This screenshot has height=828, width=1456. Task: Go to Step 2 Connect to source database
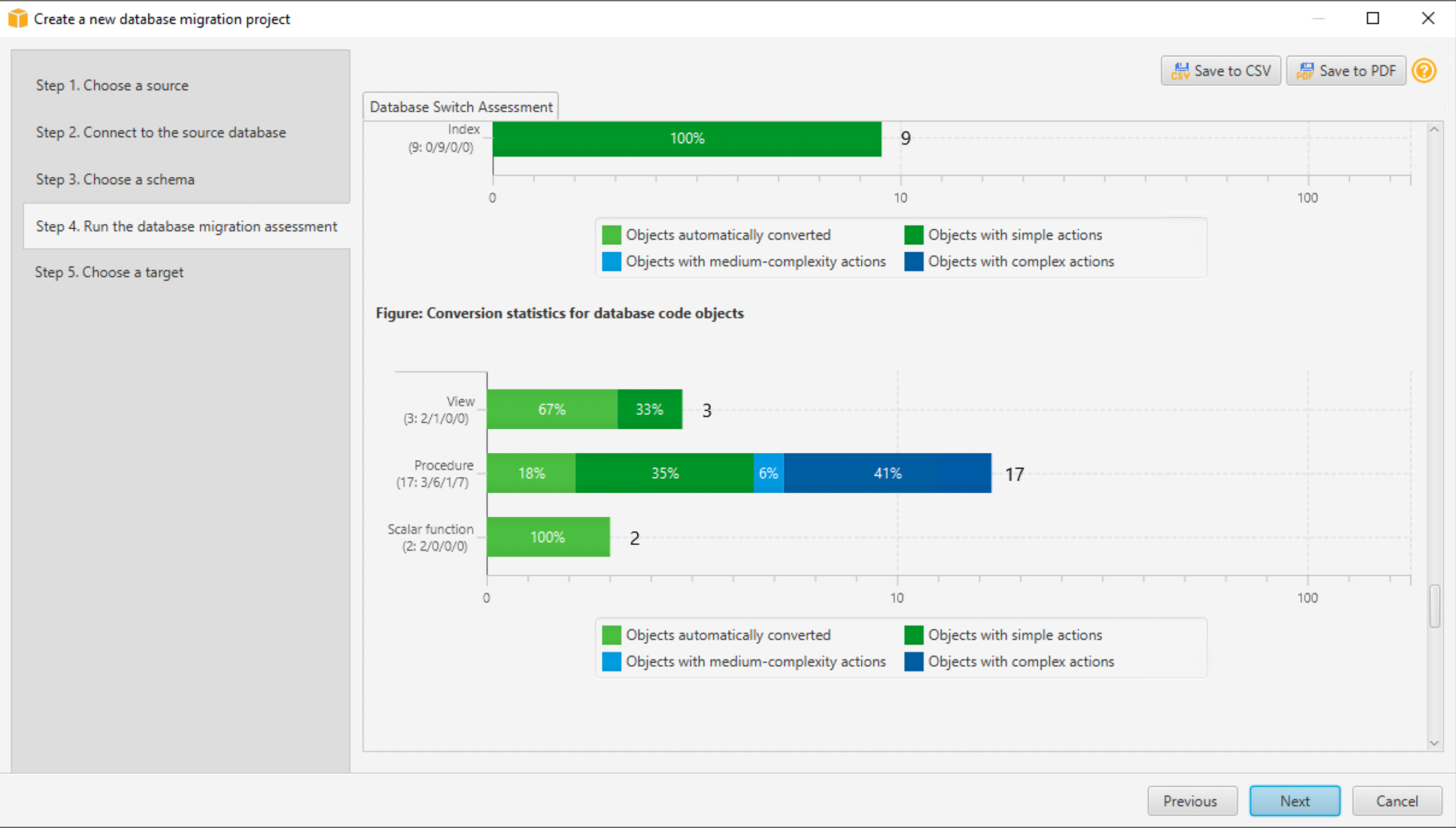pos(161,132)
